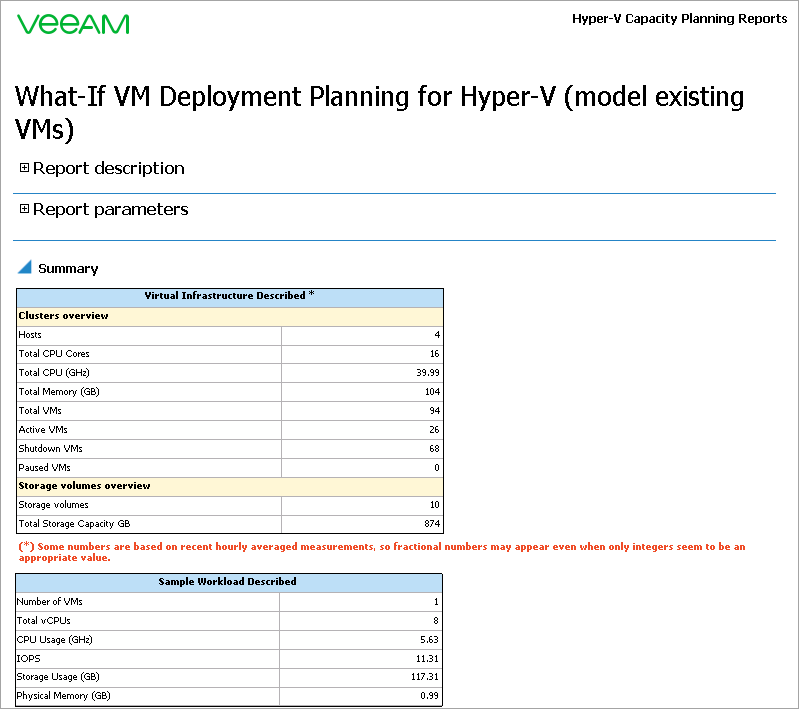Select the Total vCPUs label

click(43, 620)
